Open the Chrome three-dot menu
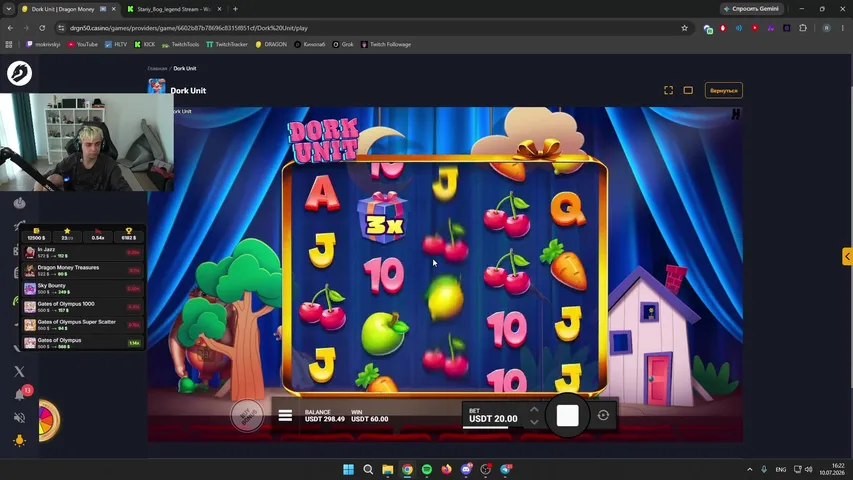The width and height of the screenshot is (853, 480). [843, 28]
